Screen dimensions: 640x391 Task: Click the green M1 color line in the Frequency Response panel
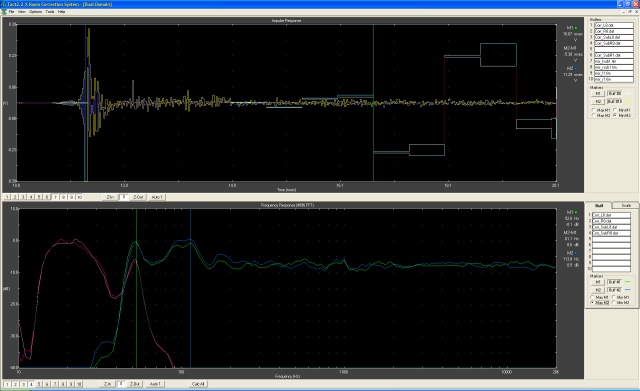[x=628, y=282]
